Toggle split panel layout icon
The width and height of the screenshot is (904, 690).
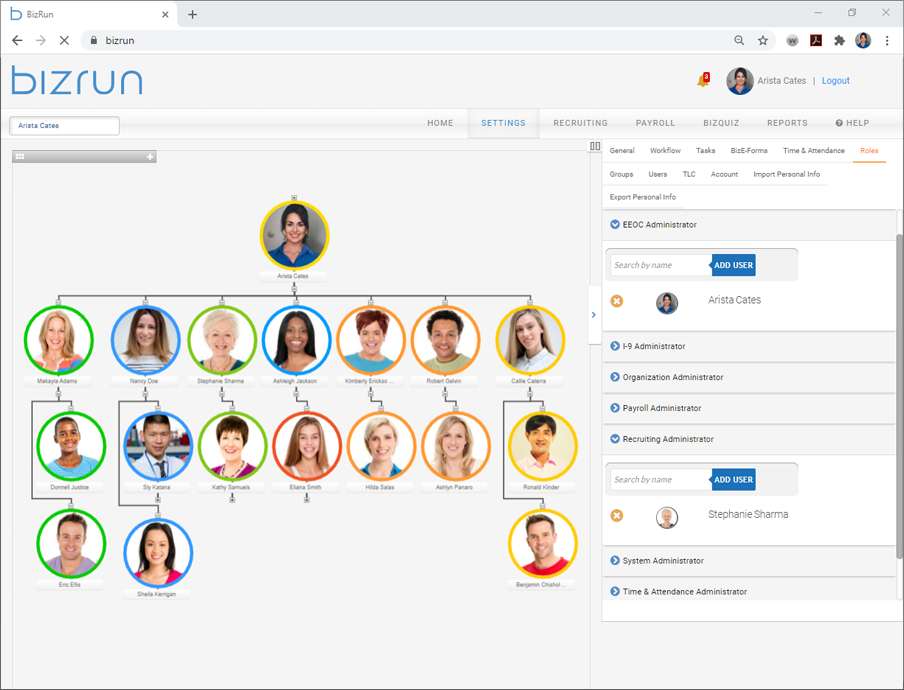(x=595, y=146)
